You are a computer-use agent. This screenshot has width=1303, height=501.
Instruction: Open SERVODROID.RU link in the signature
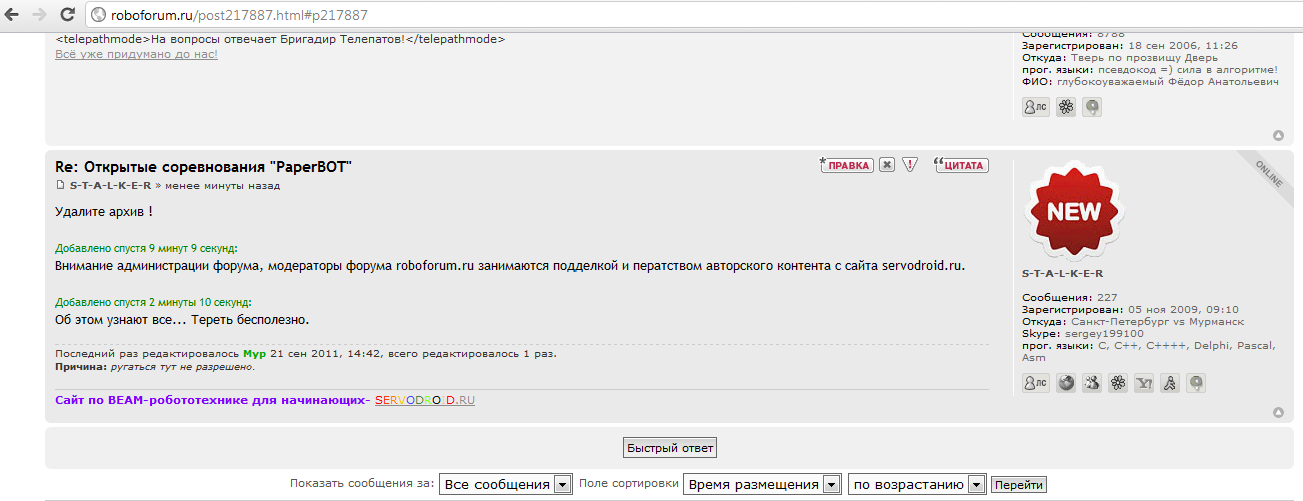(x=425, y=400)
